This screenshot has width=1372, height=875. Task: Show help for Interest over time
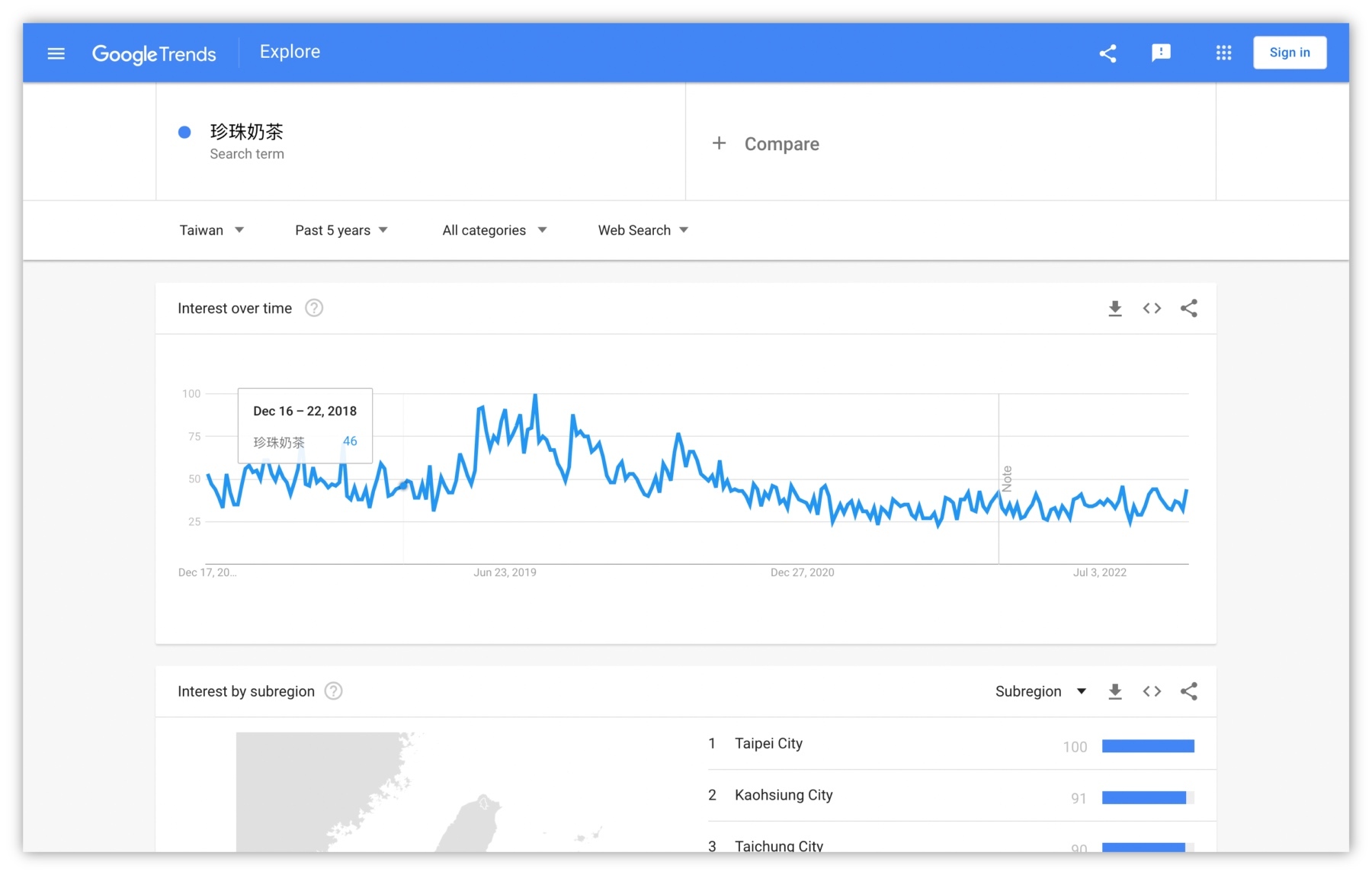[x=314, y=308]
